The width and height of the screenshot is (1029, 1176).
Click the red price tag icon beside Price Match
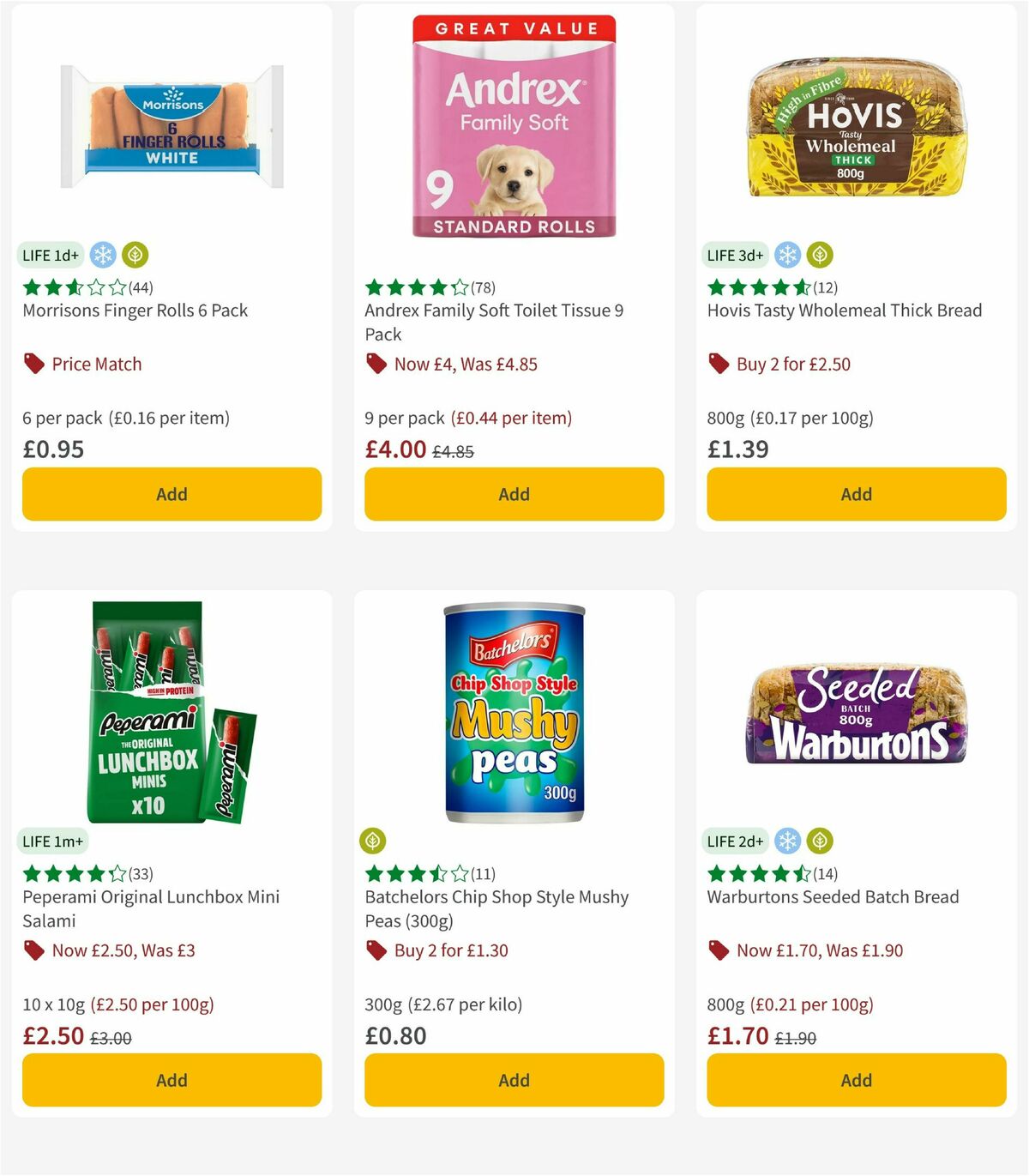[33, 364]
